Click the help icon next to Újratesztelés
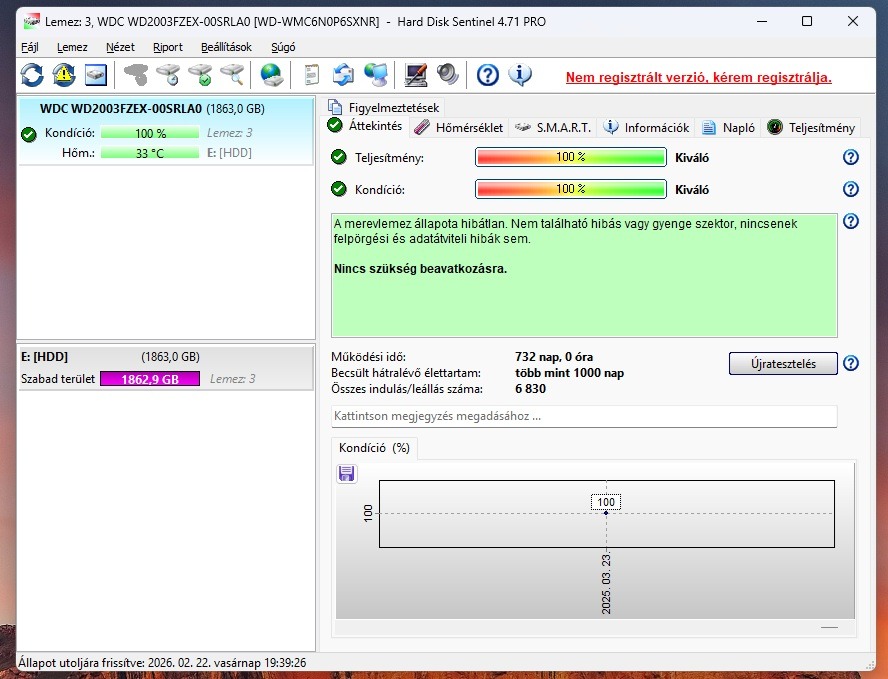 (x=851, y=363)
